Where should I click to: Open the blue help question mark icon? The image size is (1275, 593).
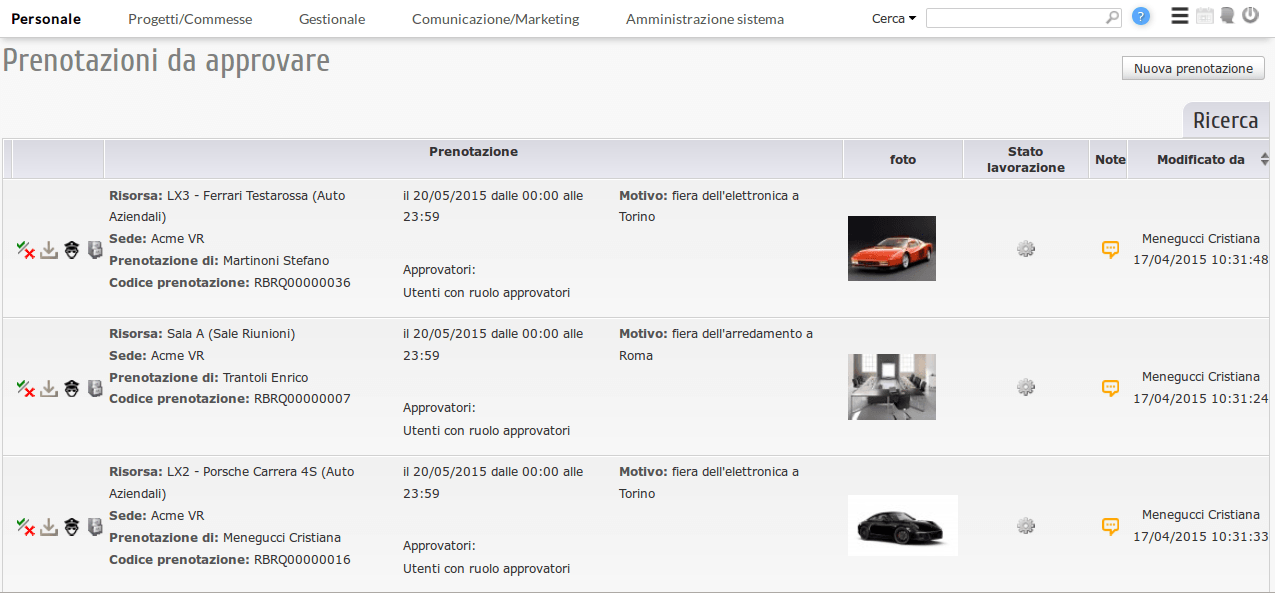pyautogui.click(x=1141, y=17)
